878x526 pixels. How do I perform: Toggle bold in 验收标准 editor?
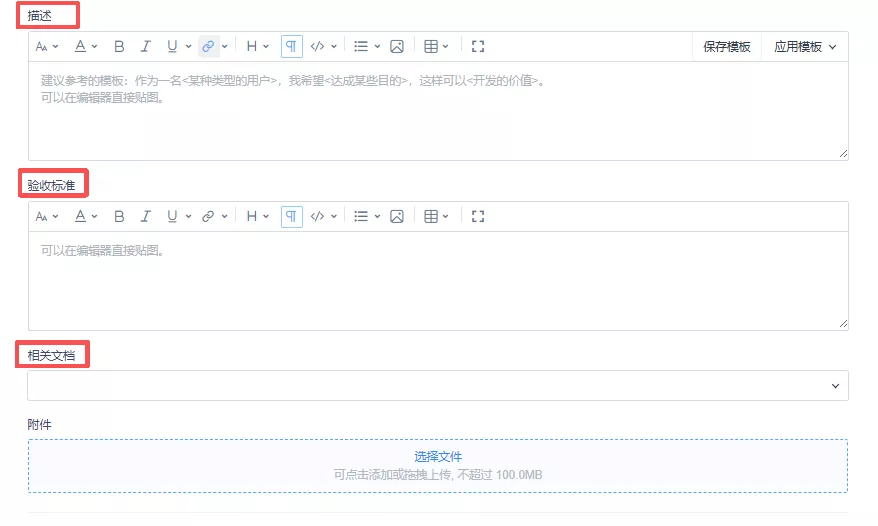pyautogui.click(x=119, y=216)
